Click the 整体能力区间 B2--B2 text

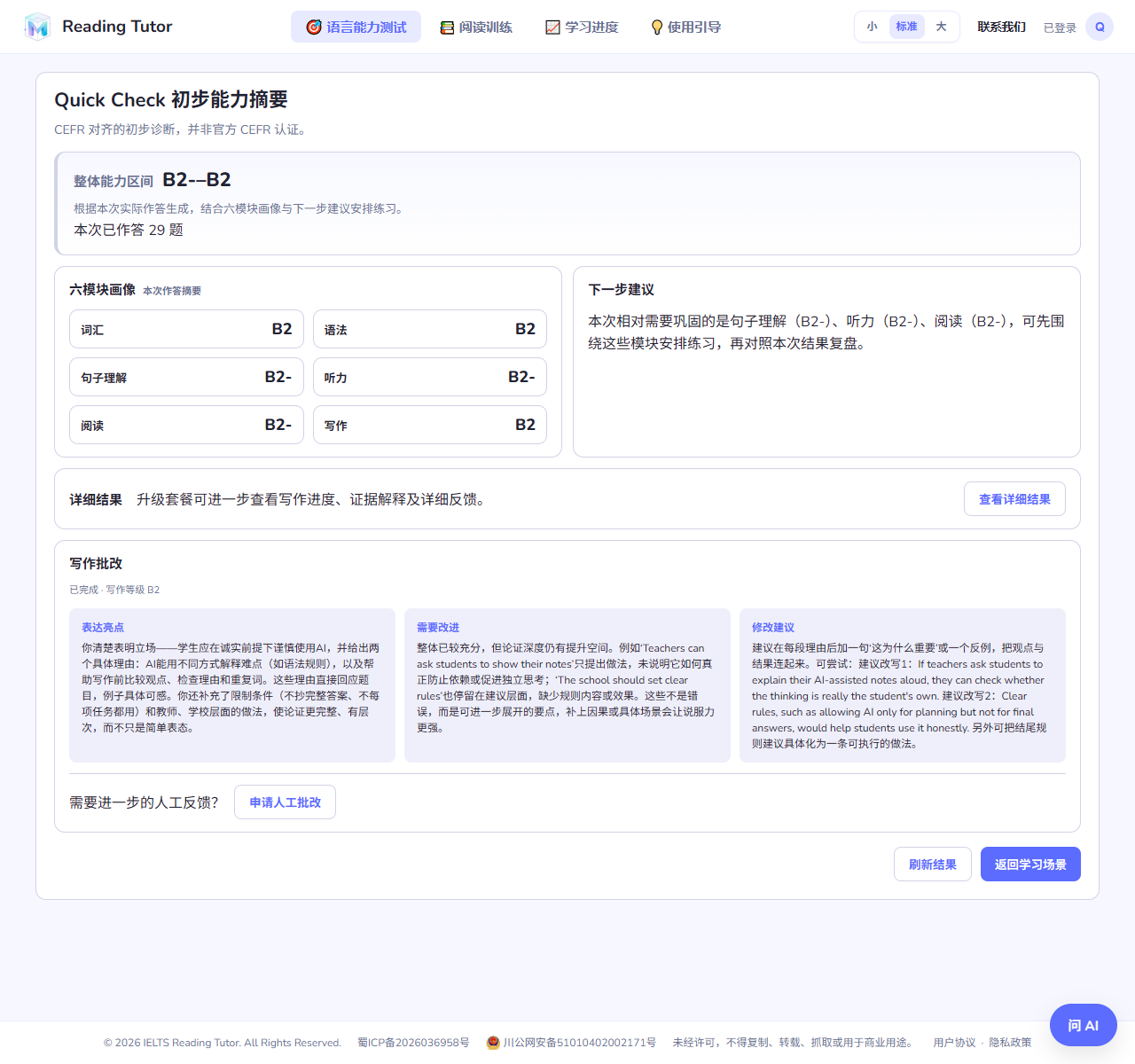[x=153, y=180]
